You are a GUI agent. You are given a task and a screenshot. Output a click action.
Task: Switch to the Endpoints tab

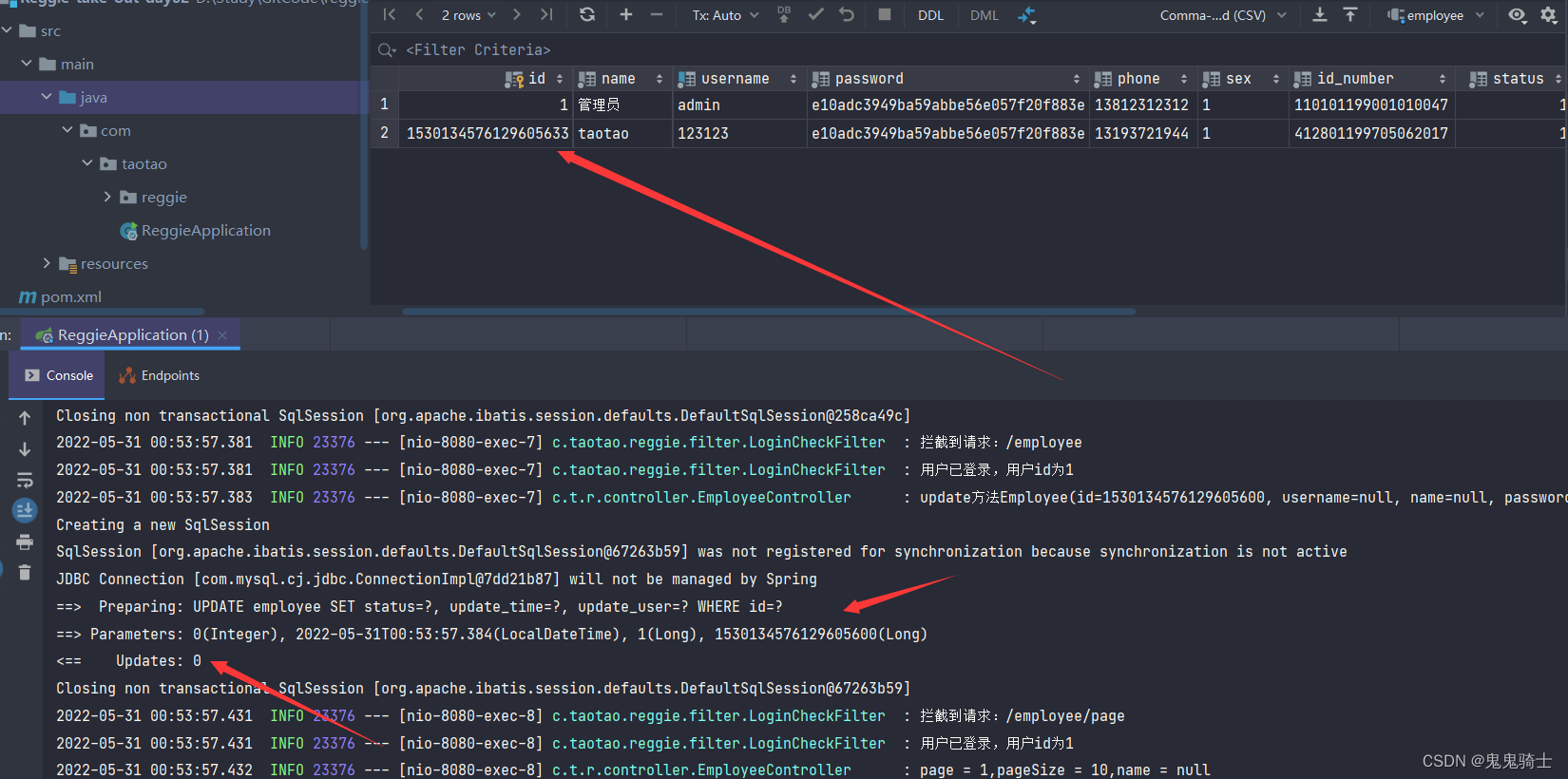[x=159, y=375]
